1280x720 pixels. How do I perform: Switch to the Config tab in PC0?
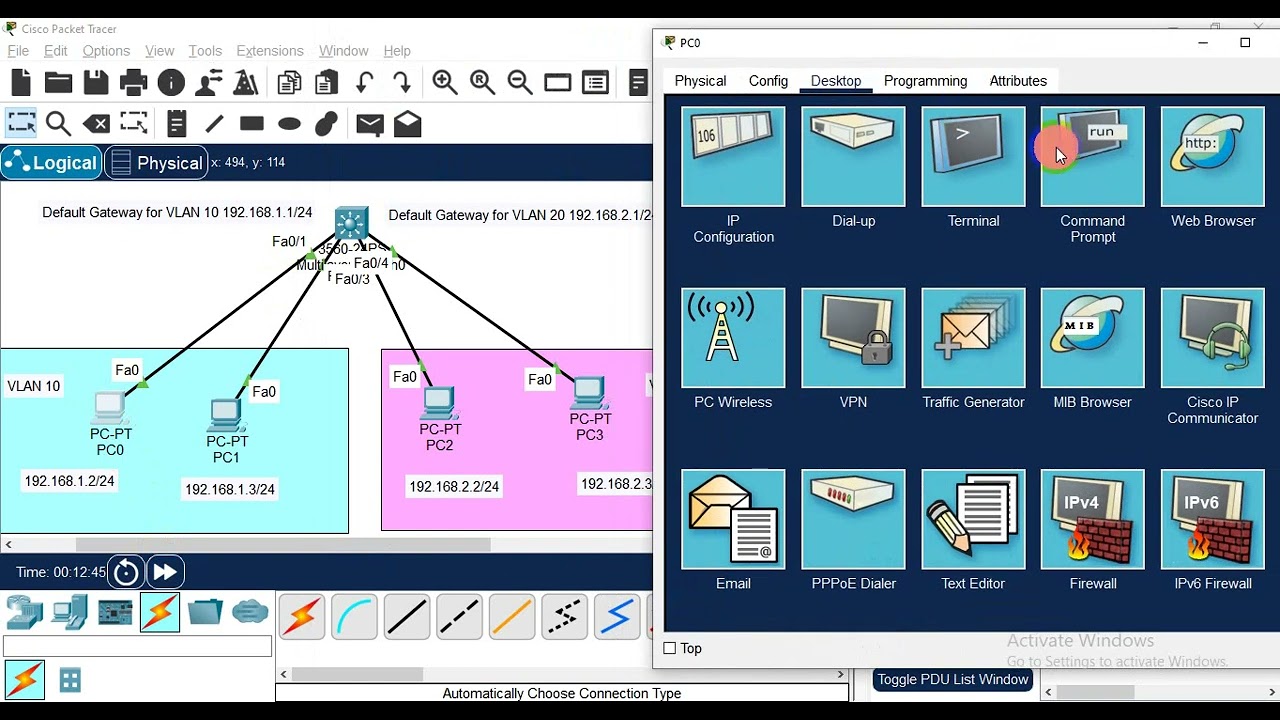click(768, 81)
